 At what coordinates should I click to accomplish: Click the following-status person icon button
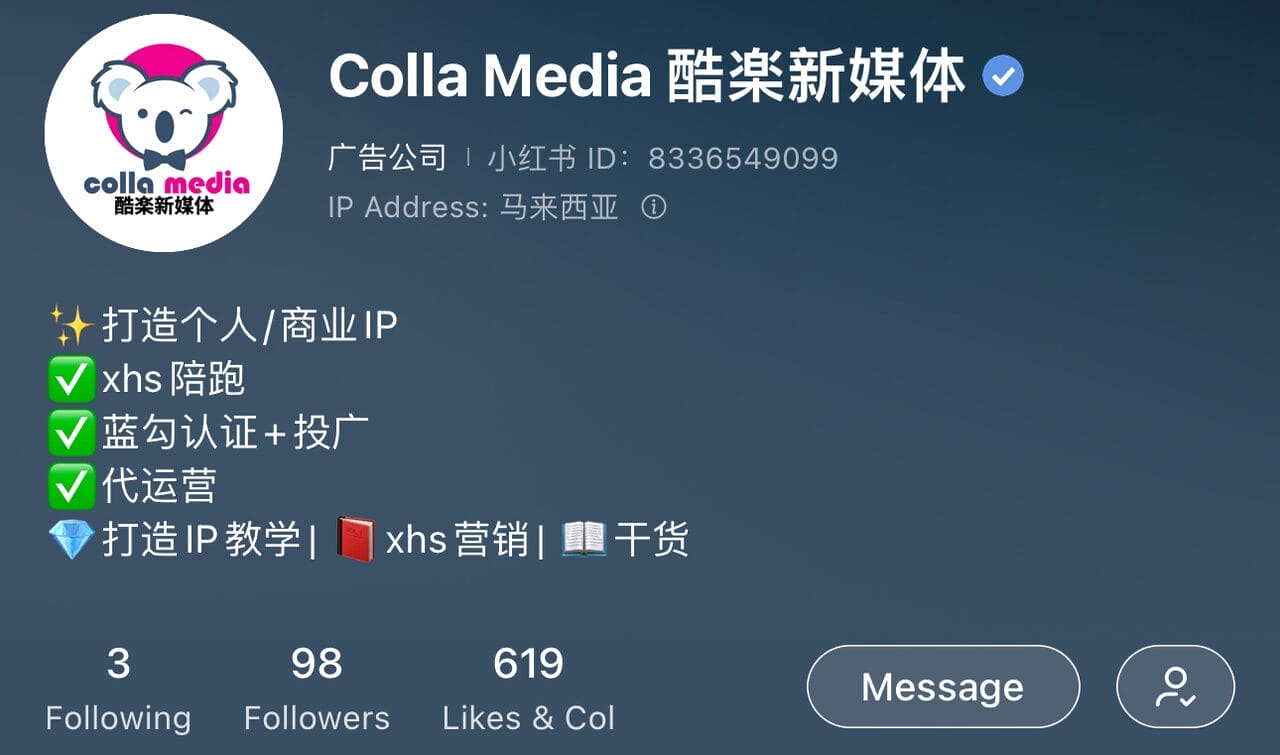click(x=1175, y=686)
